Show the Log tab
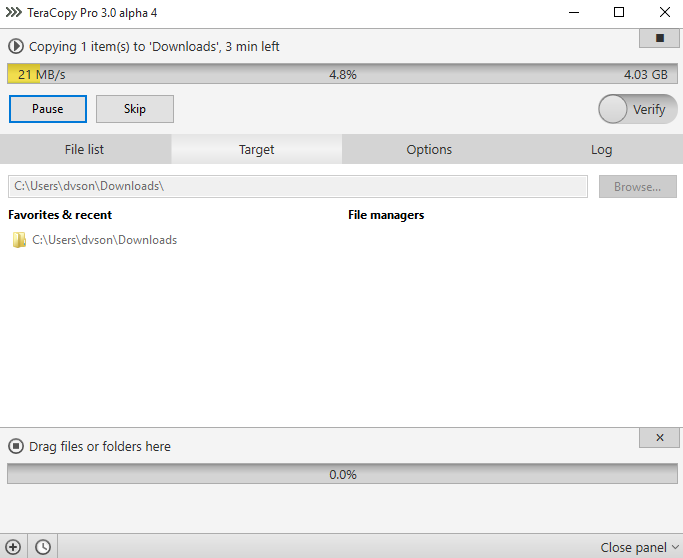Viewport: 683px width, 558px height. 601,149
